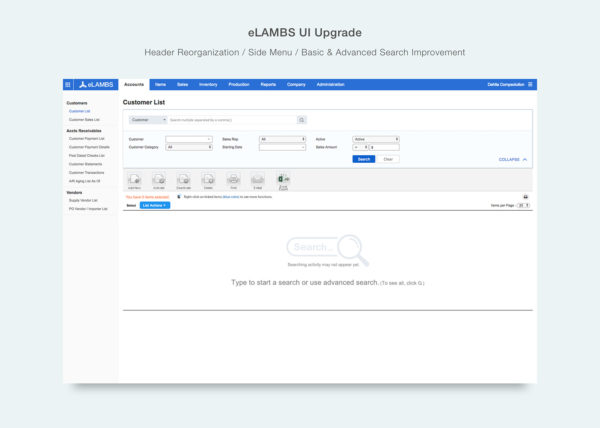Open Customer Transactions in side menu
The width and height of the screenshot is (600, 428).
tap(86, 173)
